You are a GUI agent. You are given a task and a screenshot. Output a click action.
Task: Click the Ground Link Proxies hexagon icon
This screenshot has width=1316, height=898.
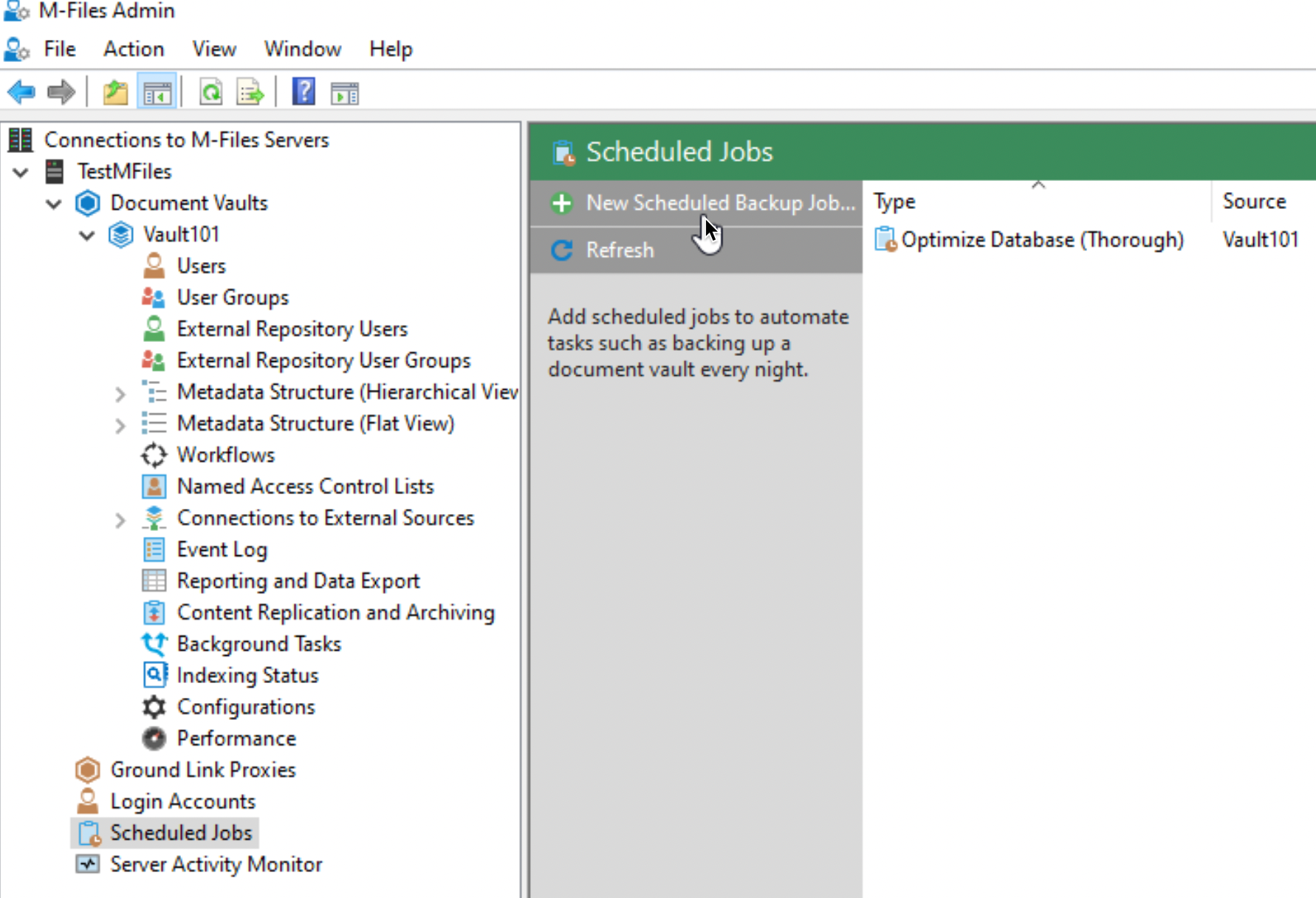point(87,770)
